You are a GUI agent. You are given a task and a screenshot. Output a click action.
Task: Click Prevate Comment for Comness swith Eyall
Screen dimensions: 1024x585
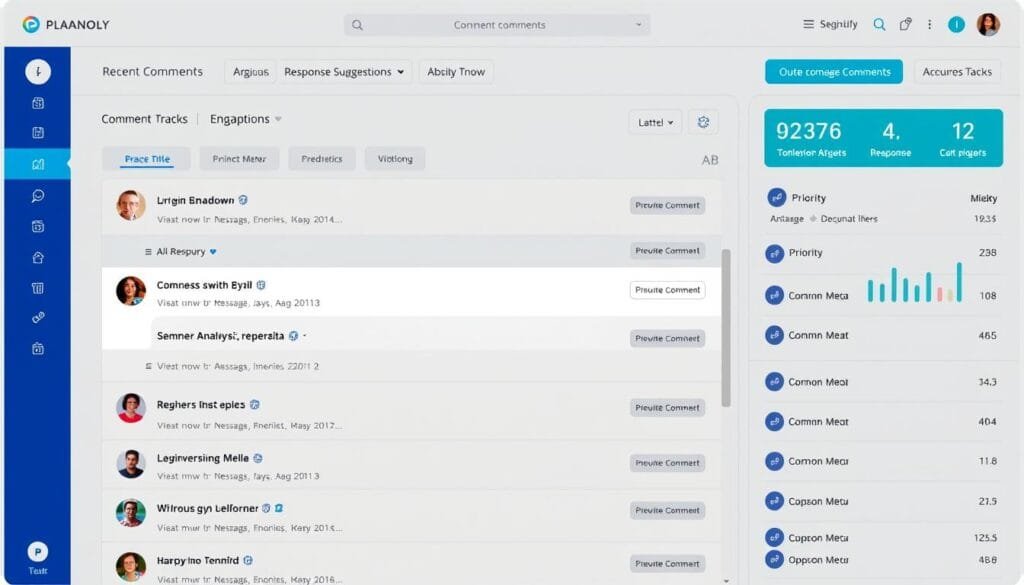click(667, 290)
